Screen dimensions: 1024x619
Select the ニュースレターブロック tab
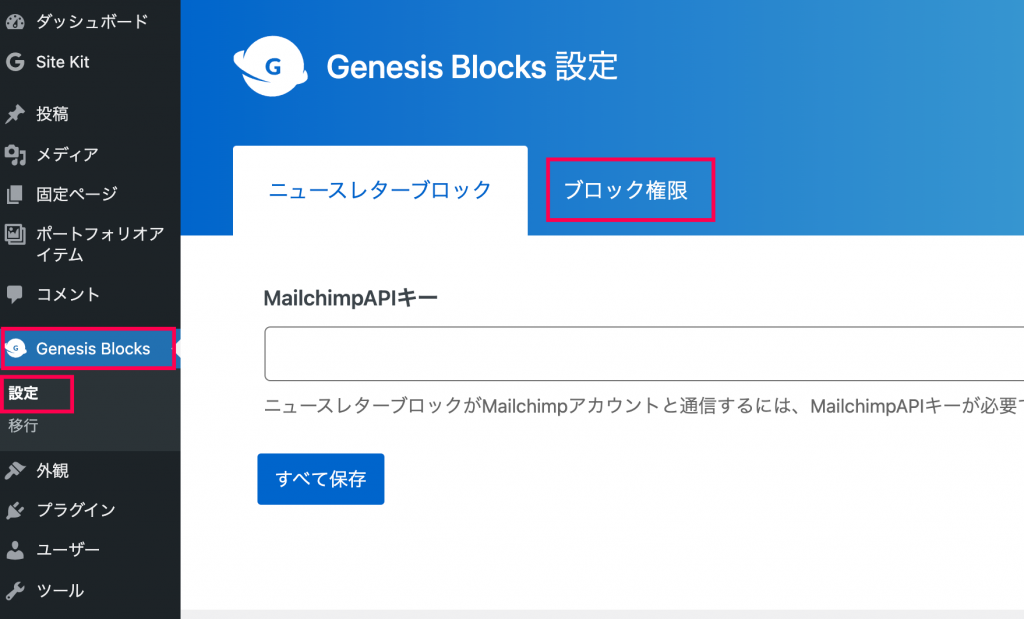click(380, 190)
